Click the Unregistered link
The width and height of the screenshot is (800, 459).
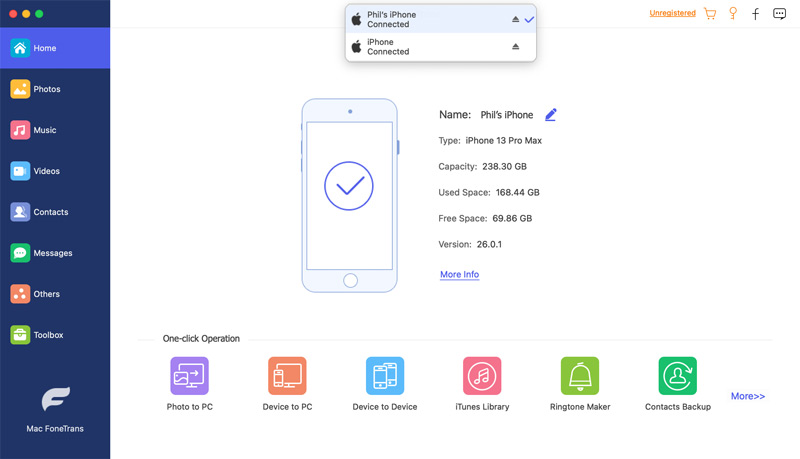pyautogui.click(x=671, y=14)
